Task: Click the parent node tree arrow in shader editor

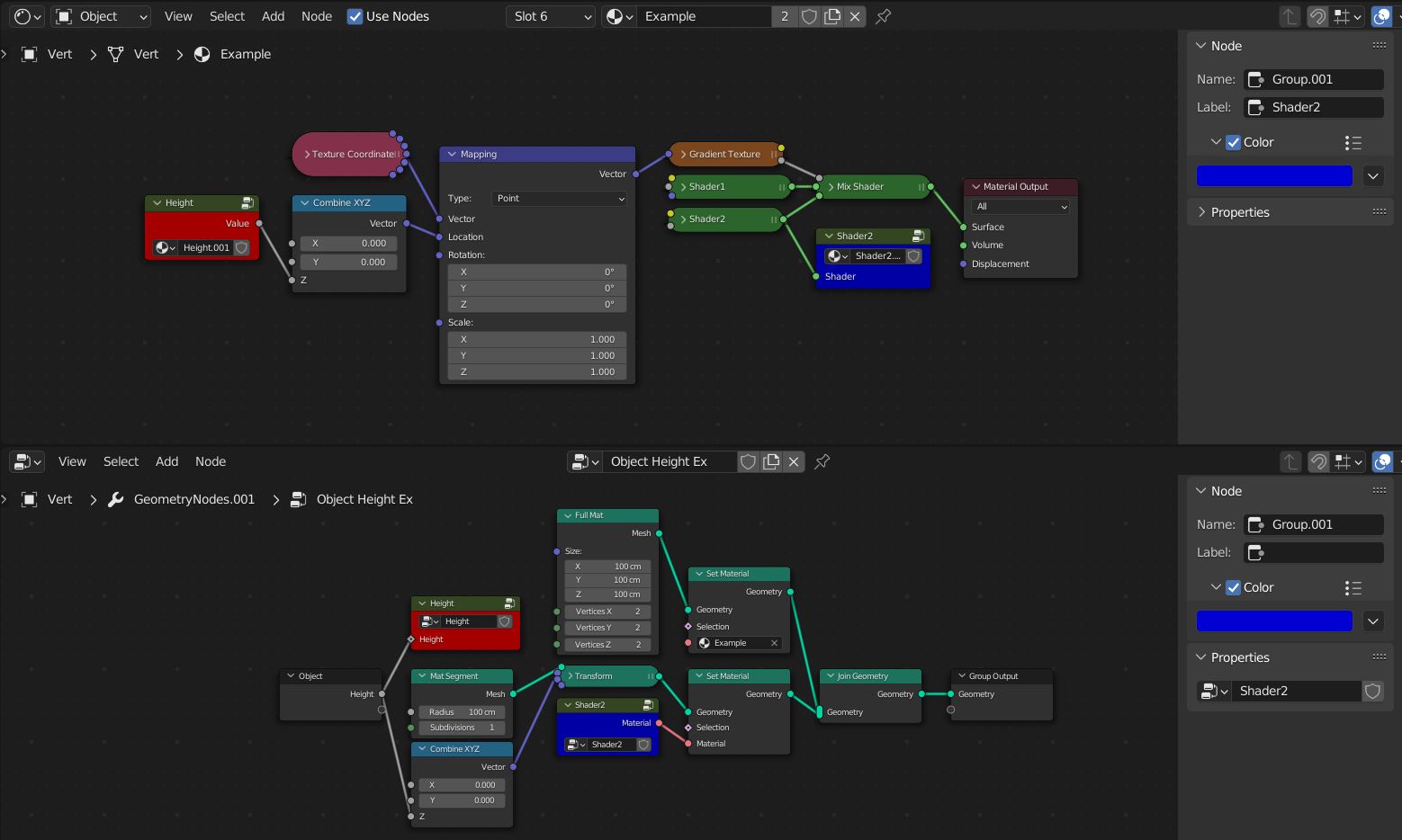Action: click(x=1290, y=16)
